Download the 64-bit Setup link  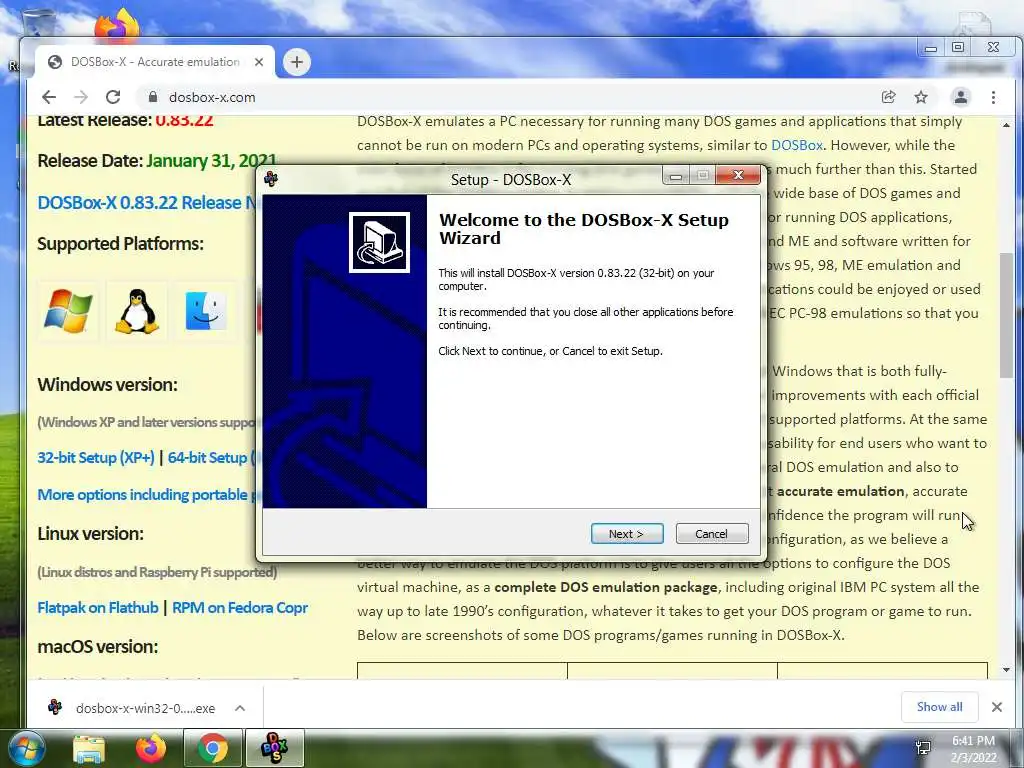pos(210,457)
